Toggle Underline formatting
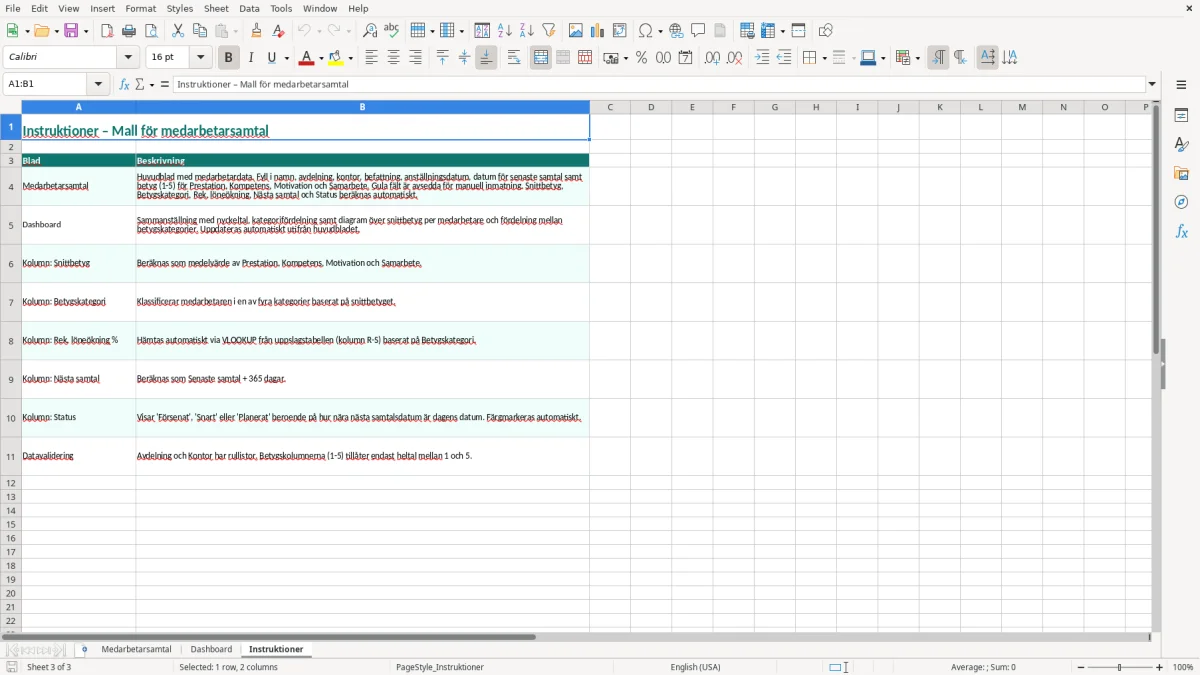 coord(271,58)
